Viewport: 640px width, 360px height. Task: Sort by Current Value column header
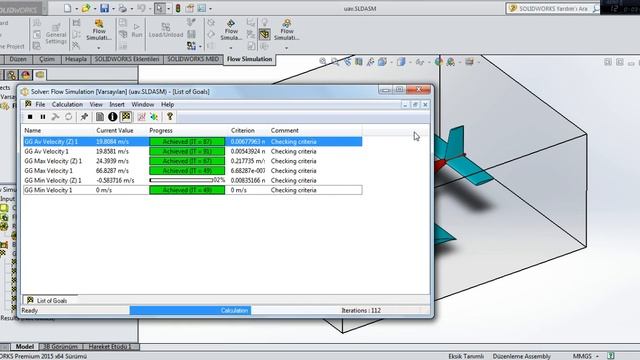click(x=115, y=131)
